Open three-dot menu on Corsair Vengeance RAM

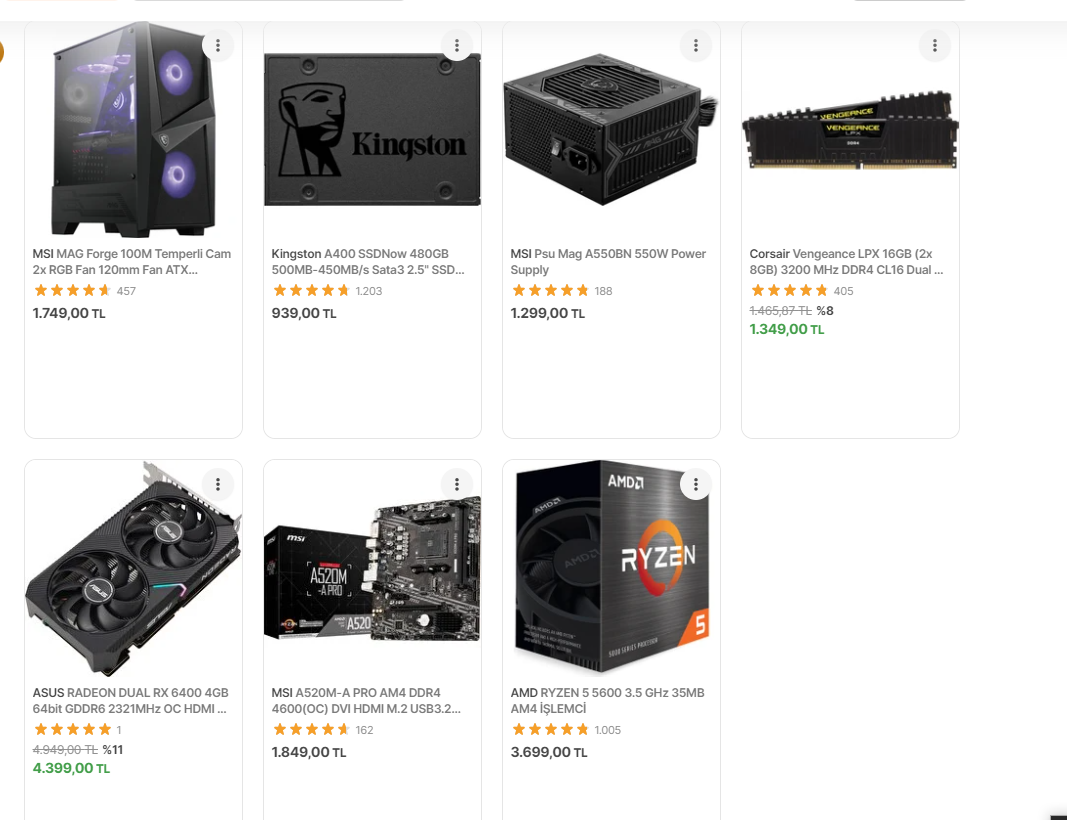[934, 46]
